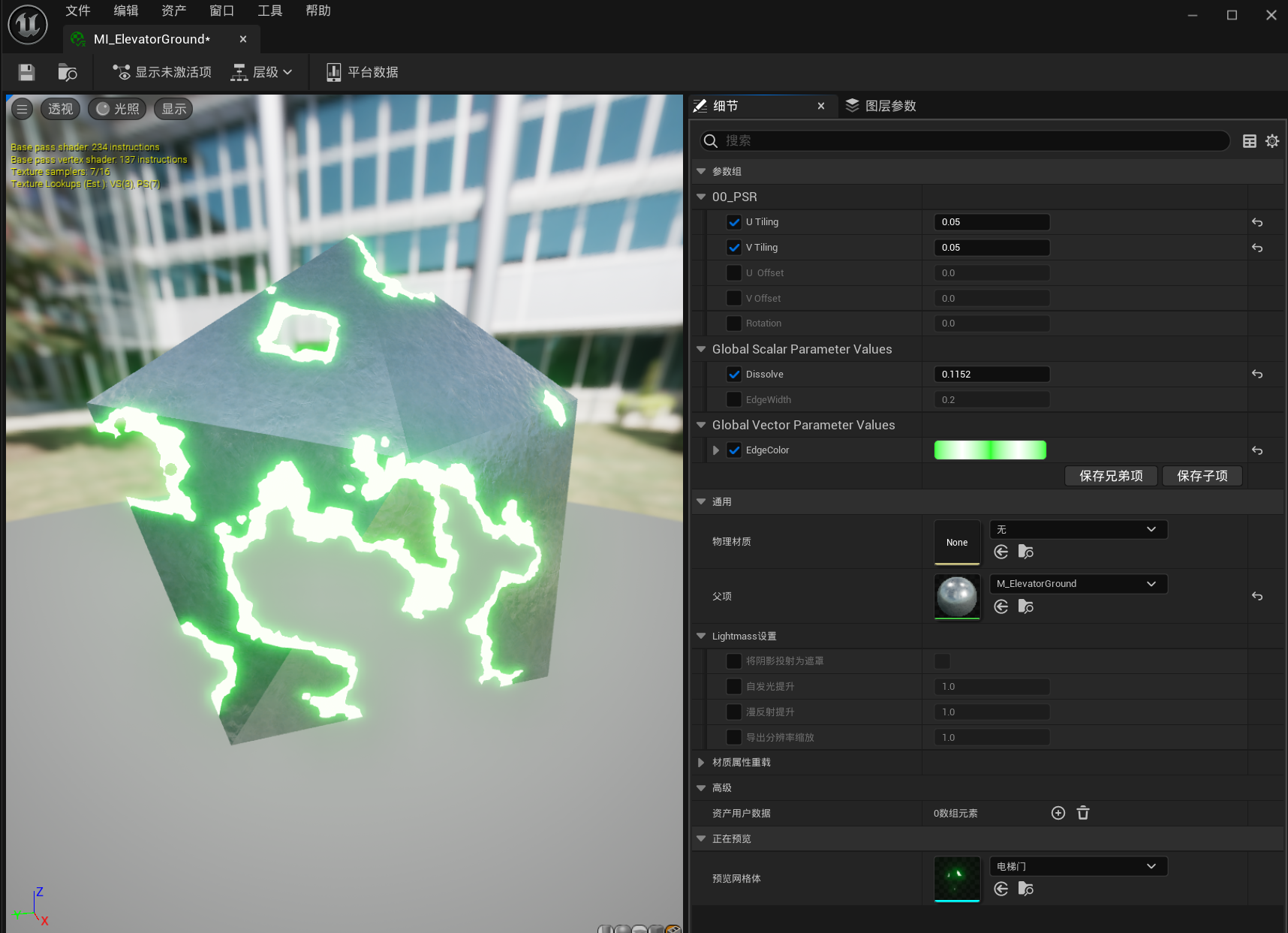Viewport: 1288px width, 933px height.
Task: Open the 文件 menu
Action: (78, 11)
